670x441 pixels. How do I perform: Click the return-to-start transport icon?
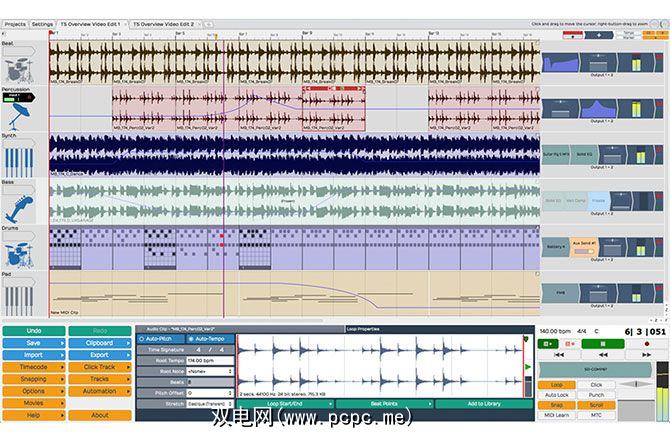point(558,355)
